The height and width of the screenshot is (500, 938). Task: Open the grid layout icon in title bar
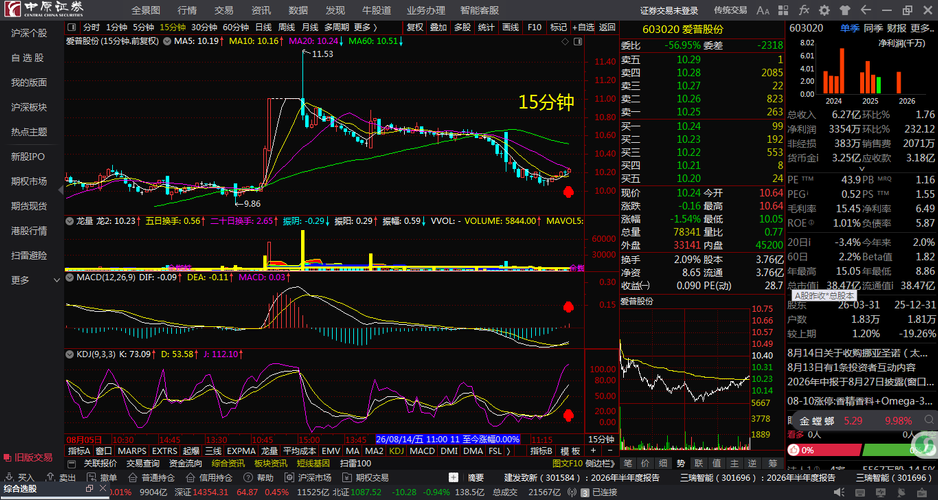coord(785,10)
